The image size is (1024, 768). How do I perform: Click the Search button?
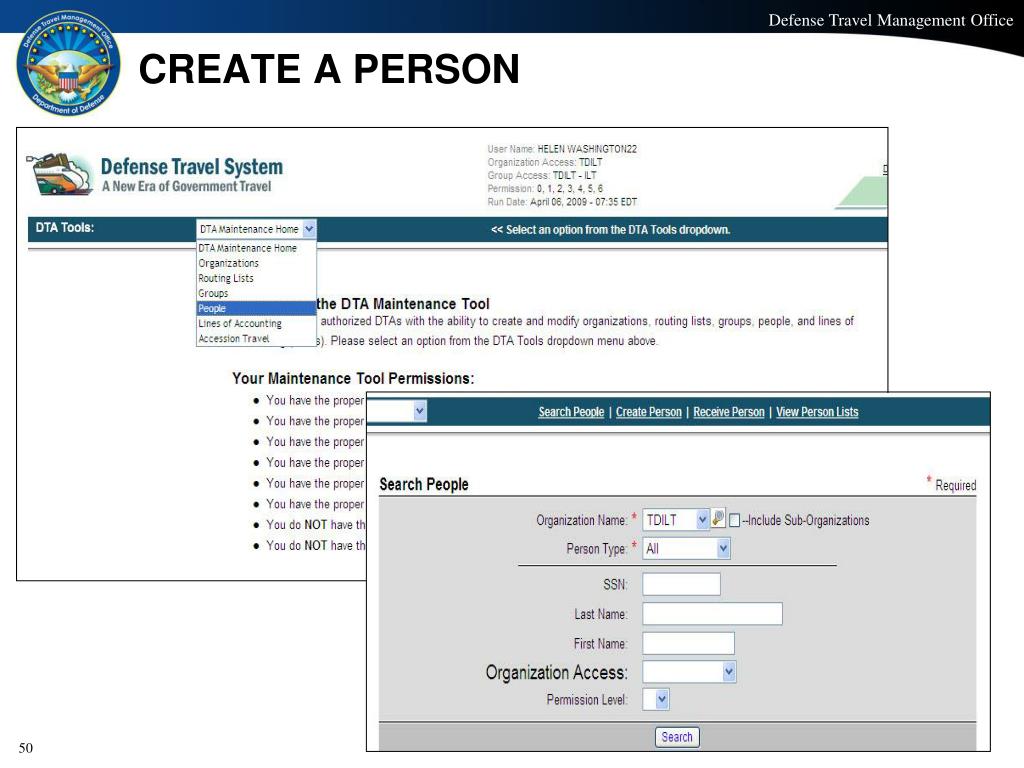coord(677,737)
